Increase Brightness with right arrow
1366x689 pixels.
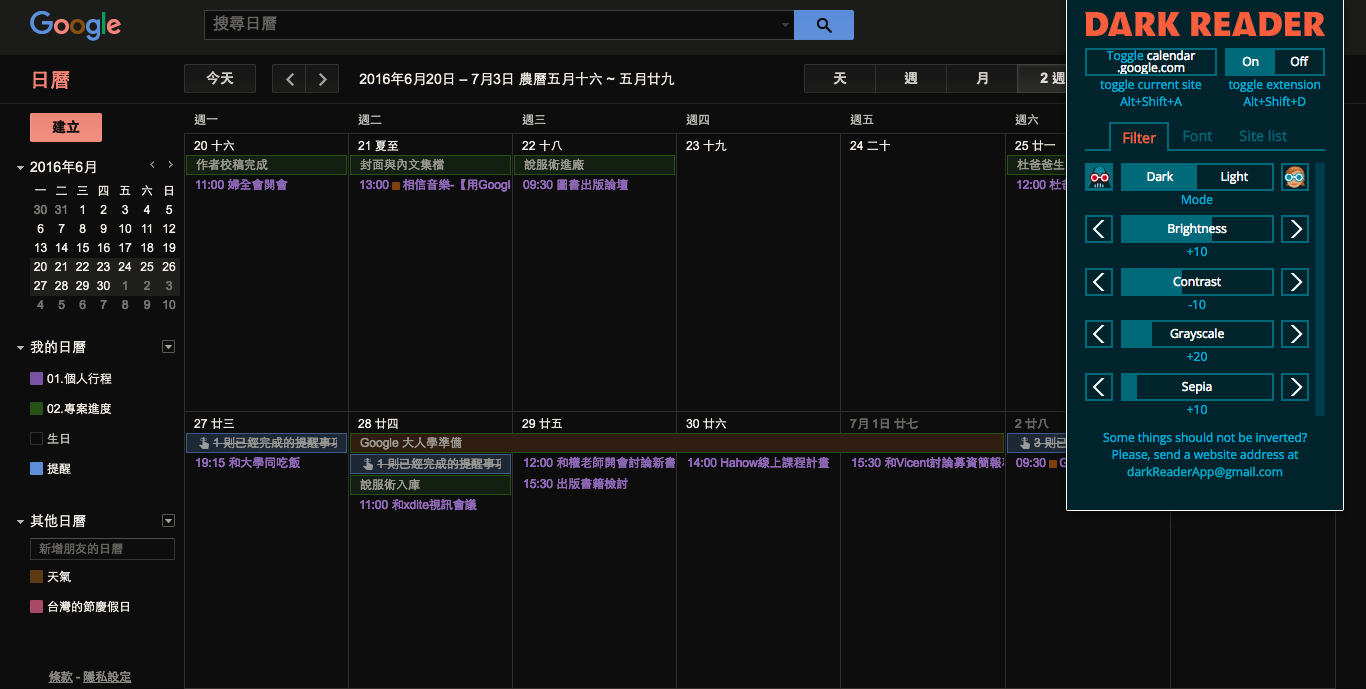(x=1295, y=229)
